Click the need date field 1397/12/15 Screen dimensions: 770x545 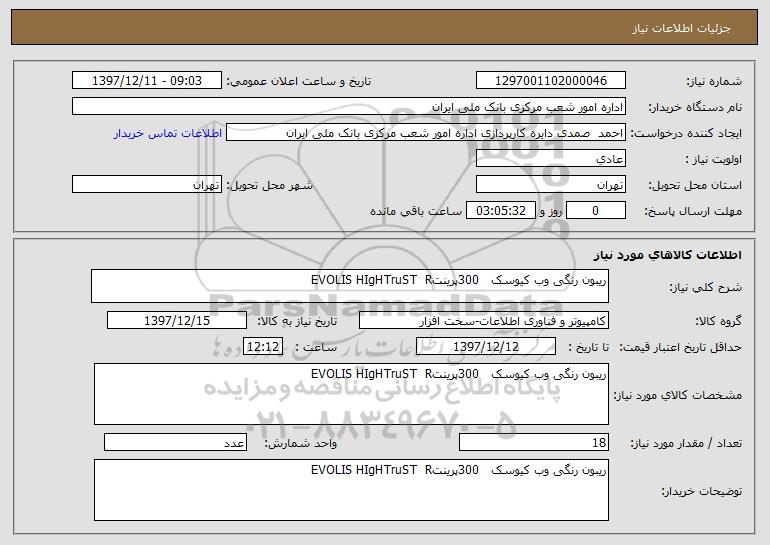point(177,321)
